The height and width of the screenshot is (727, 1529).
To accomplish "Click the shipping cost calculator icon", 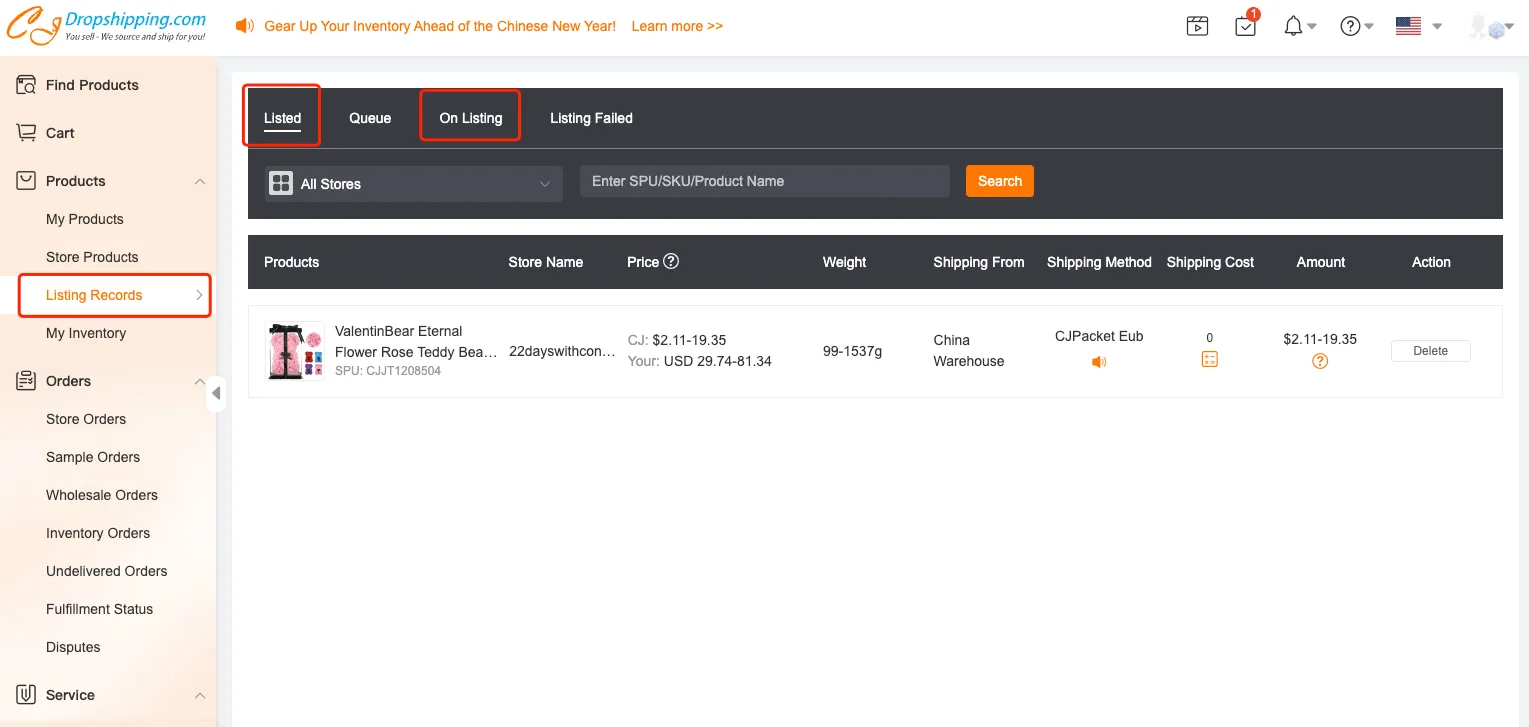I will (x=1209, y=360).
